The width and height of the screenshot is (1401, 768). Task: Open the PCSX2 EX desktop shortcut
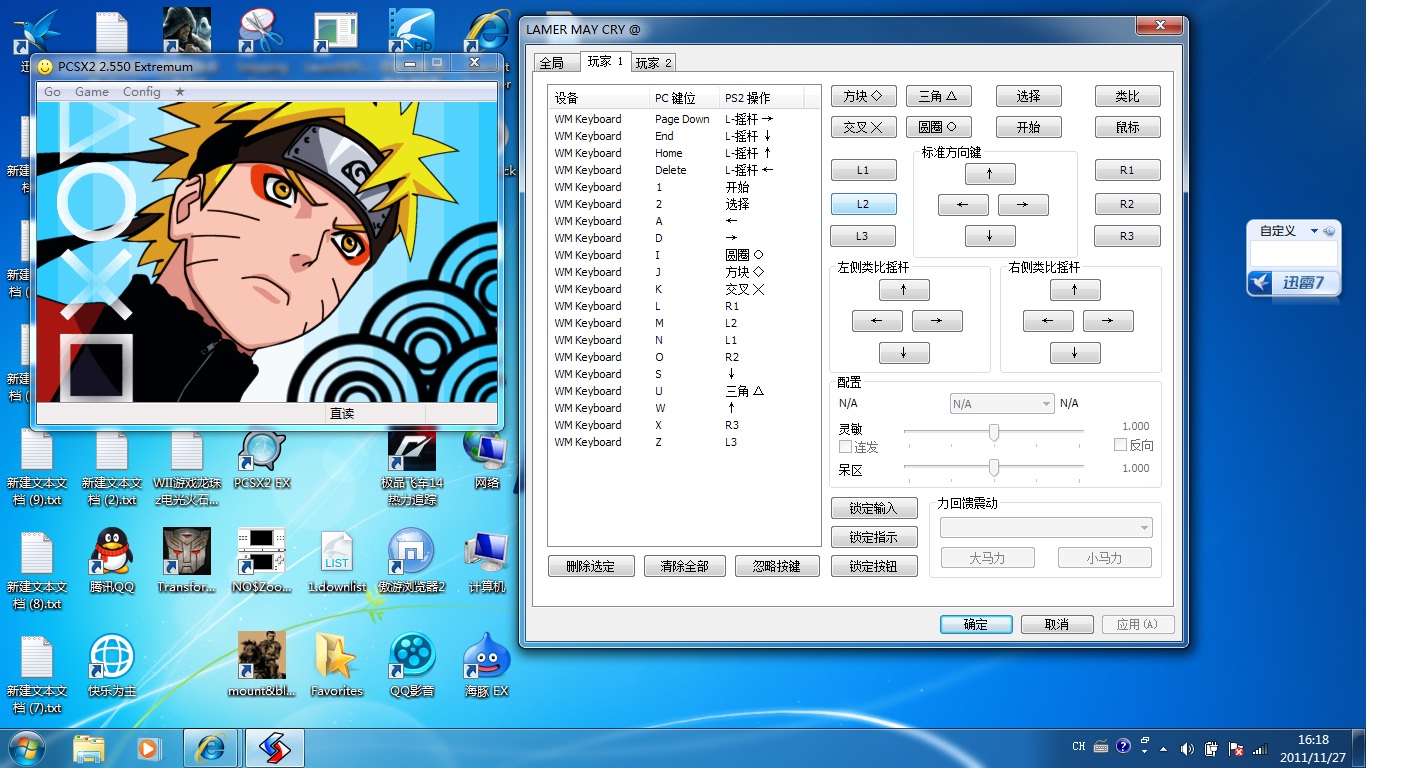click(261, 460)
